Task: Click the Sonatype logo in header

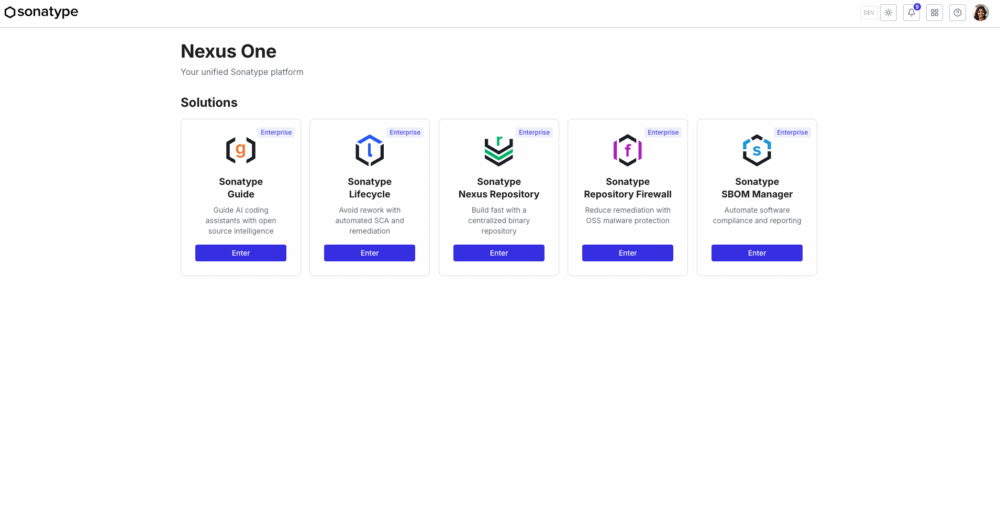Action: click(41, 12)
